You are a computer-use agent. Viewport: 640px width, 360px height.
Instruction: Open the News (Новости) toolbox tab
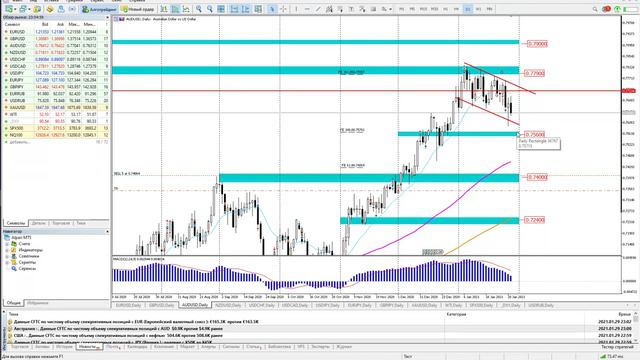click(89, 347)
